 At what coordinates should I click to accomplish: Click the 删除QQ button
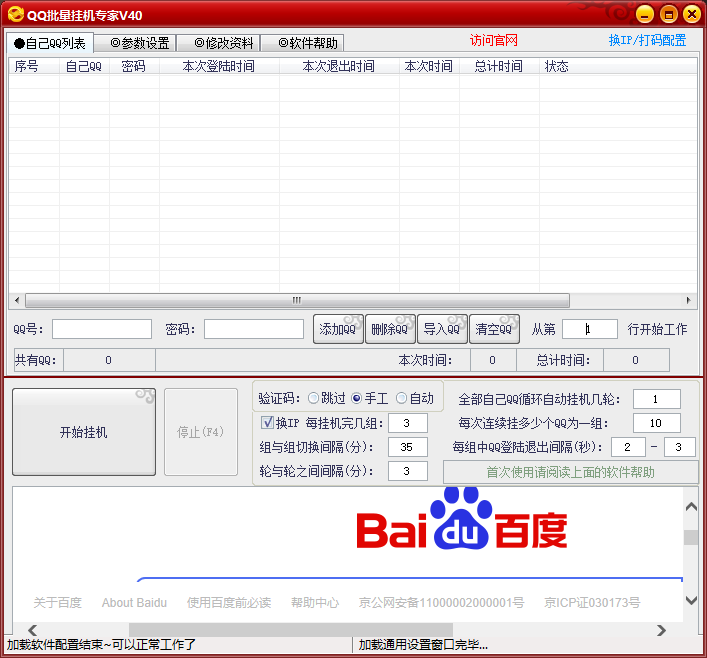[390, 329]
